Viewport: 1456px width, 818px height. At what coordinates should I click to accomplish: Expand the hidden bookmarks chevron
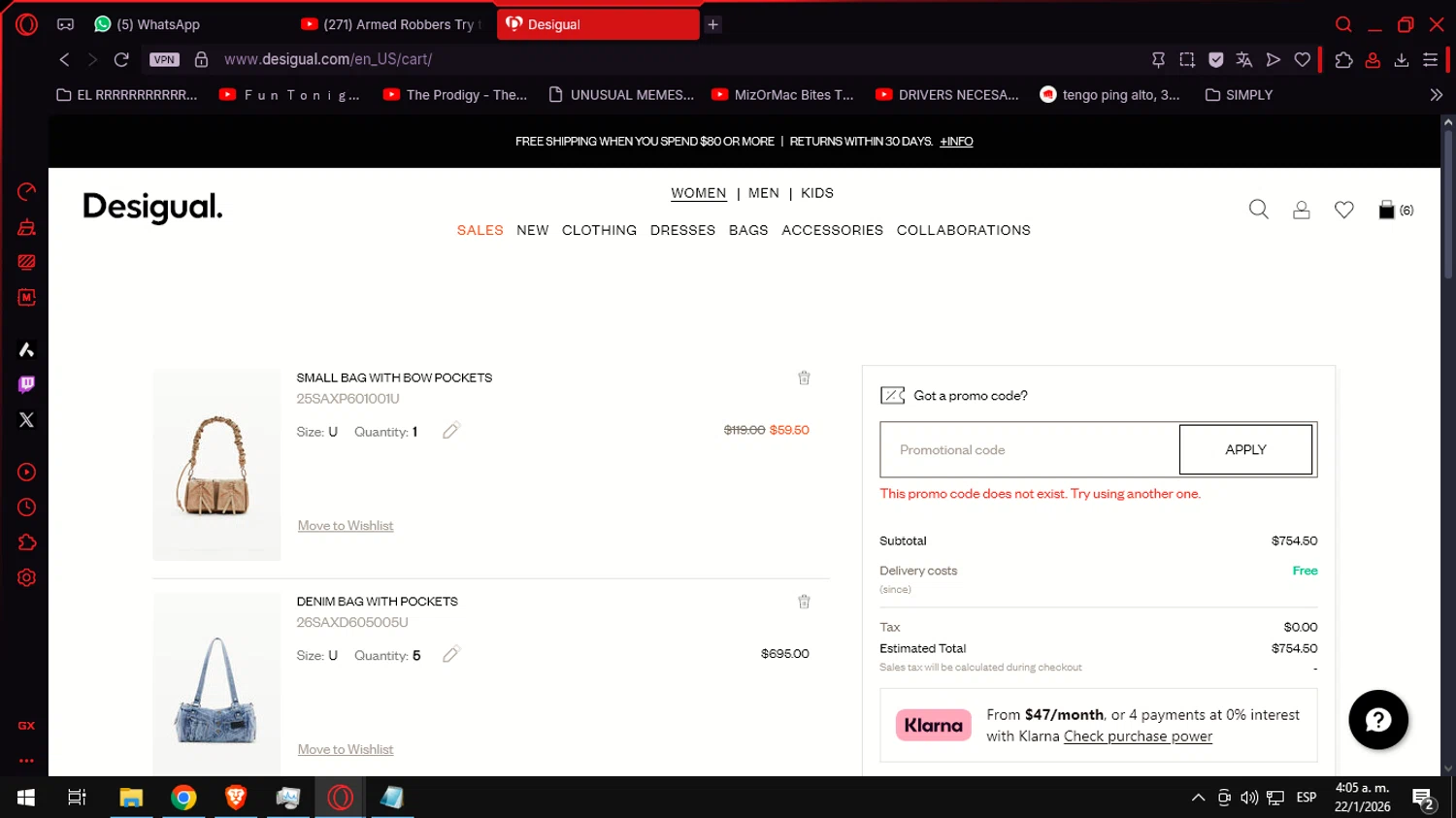(x=1437, y=95)
